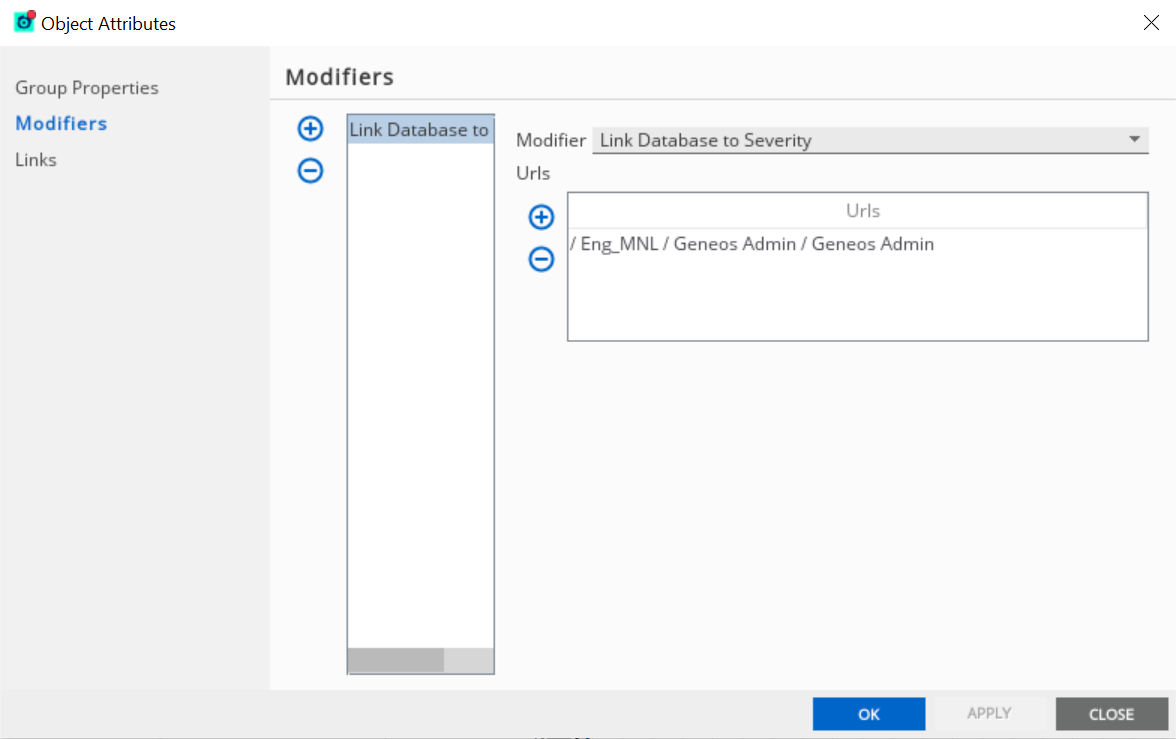Switch to the Links section
The height and width of the screenshot is (739, 1176).
pyautogui.click(x=36, y=160)
